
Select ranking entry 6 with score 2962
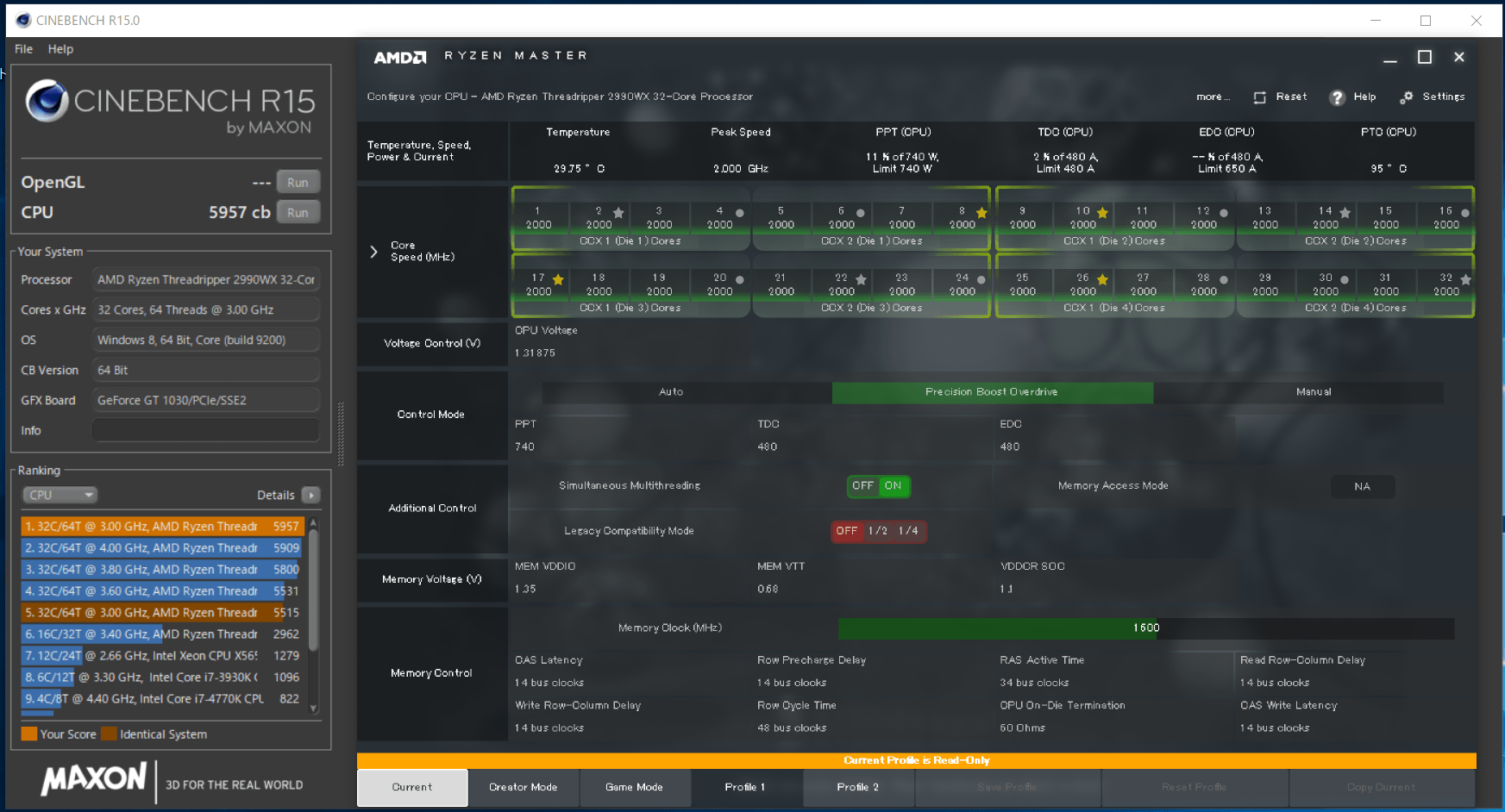161,634
